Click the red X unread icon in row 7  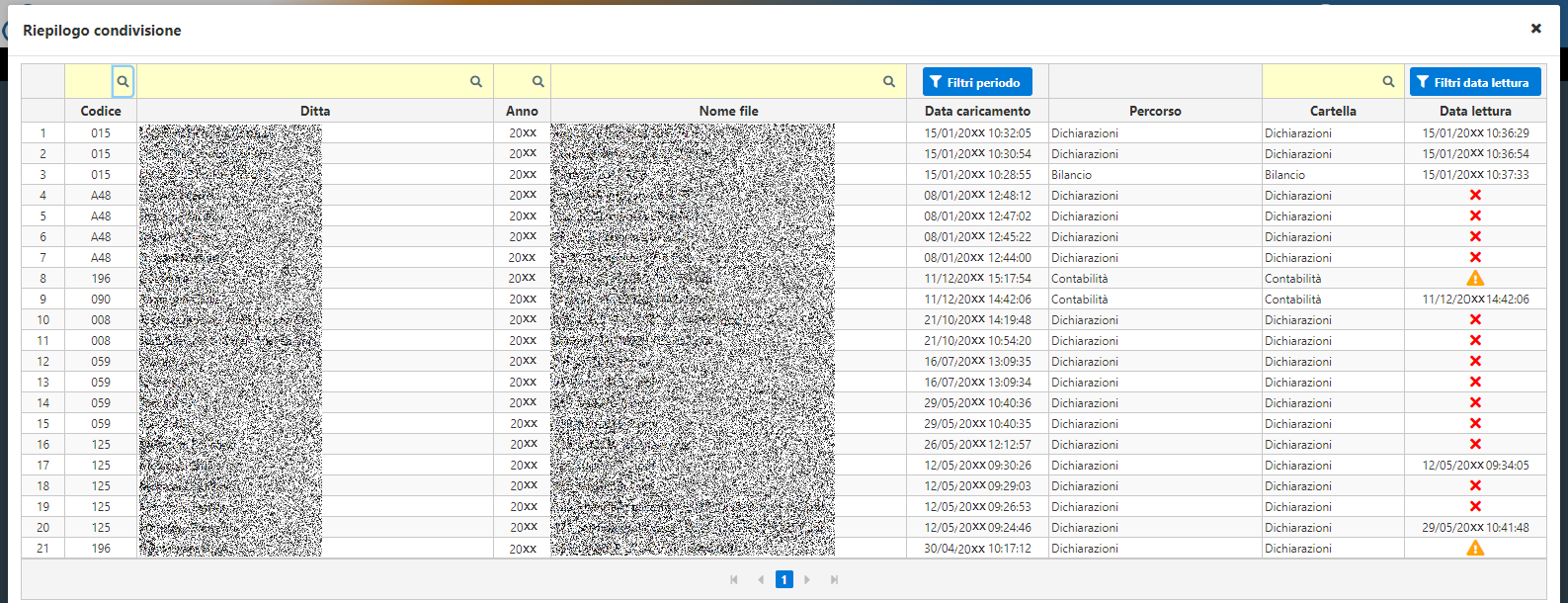1475,257
